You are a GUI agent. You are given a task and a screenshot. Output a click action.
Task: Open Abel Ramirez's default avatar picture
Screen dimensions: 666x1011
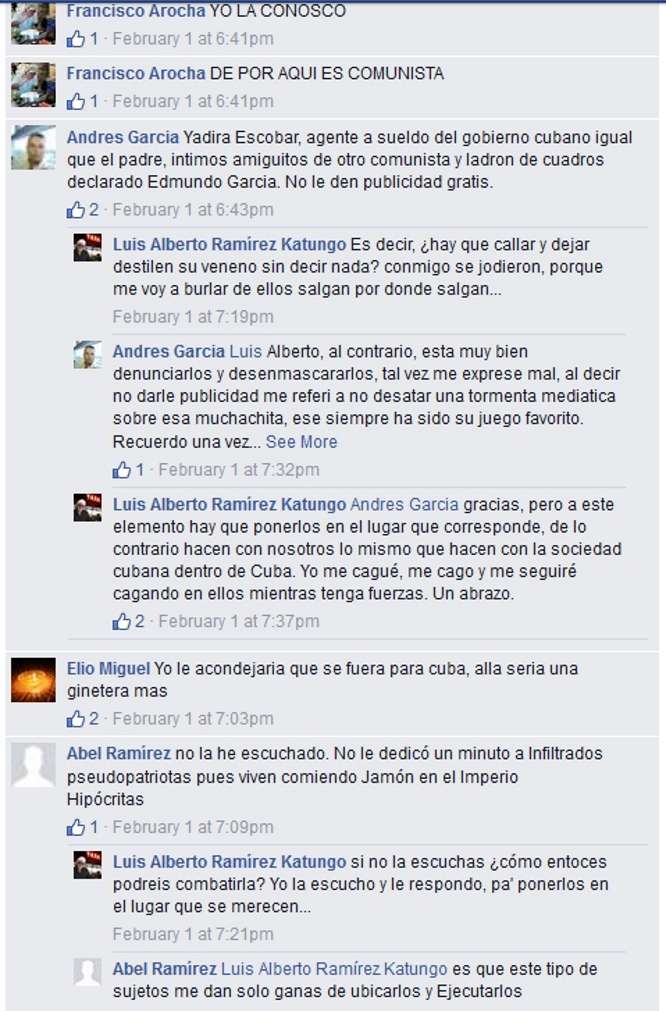34,765
